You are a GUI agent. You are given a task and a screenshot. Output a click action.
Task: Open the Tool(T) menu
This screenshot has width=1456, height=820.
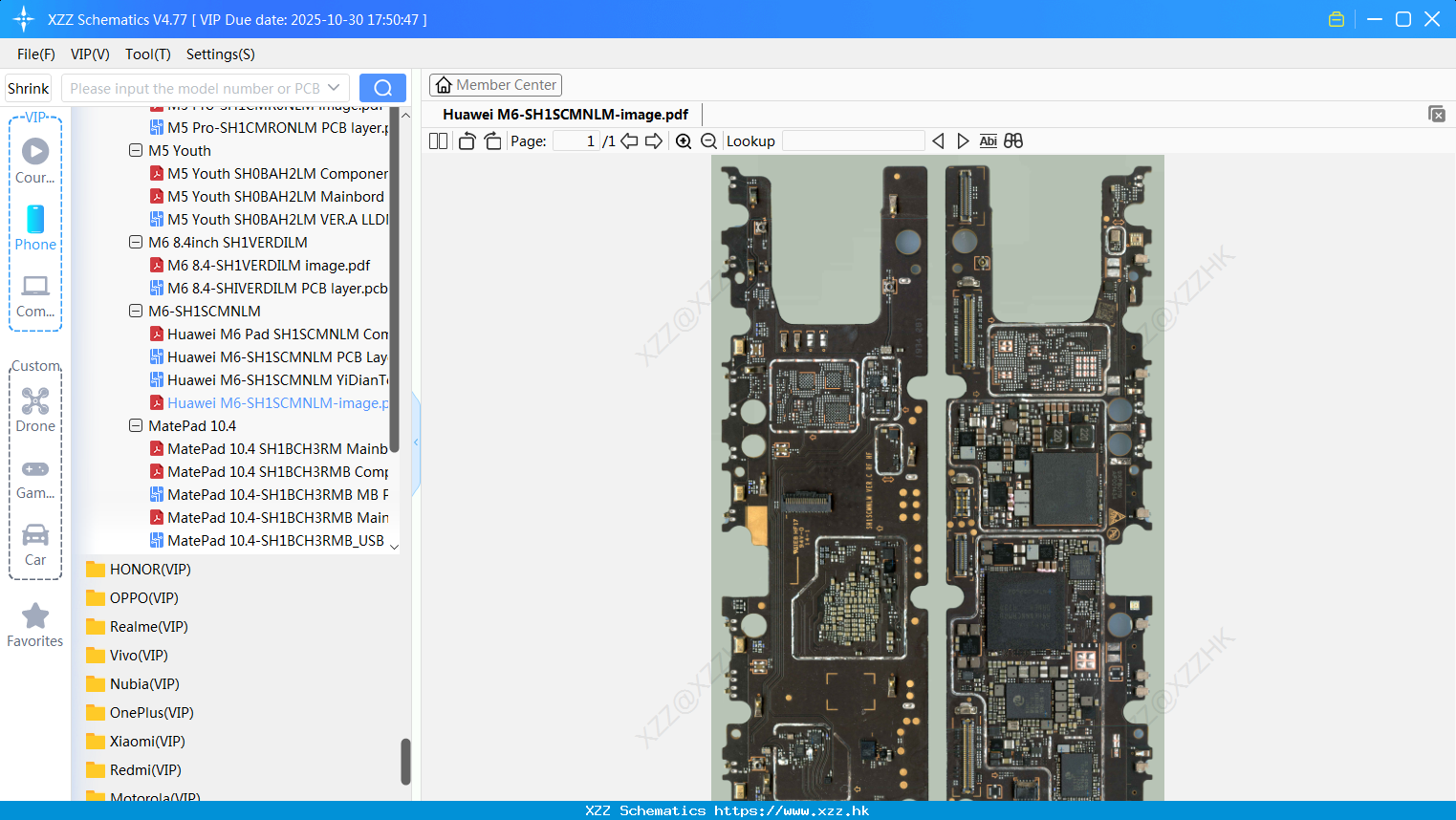[148, 54]
